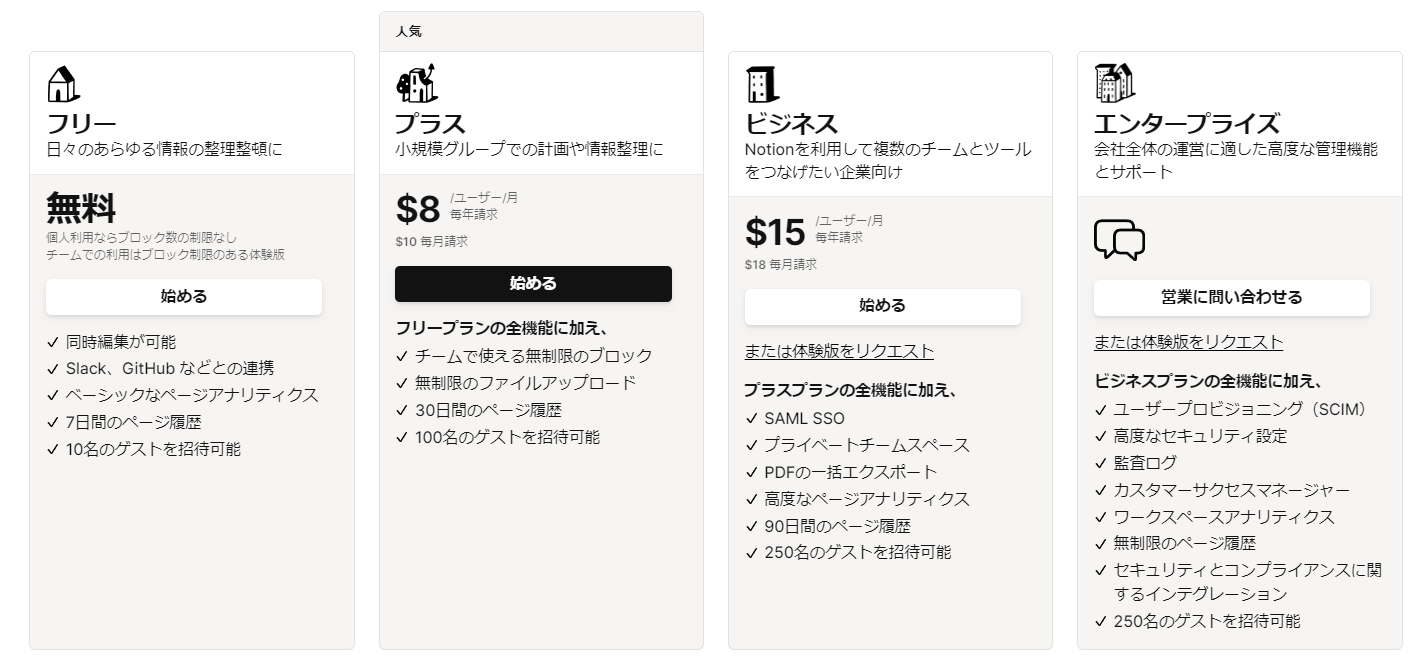This screenshot has width=1427, height=661.
Task: Click the Enterprise plan skyscraper icon
Action: pos(1114,83)
